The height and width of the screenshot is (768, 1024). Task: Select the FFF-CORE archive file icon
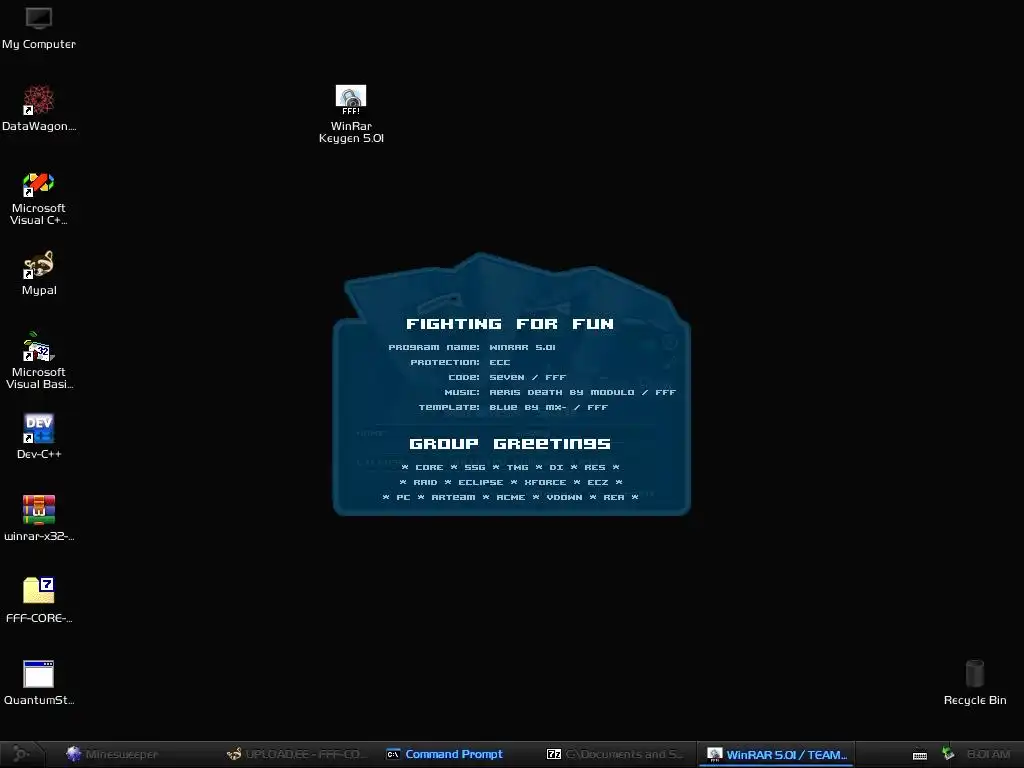coord(39,600)
